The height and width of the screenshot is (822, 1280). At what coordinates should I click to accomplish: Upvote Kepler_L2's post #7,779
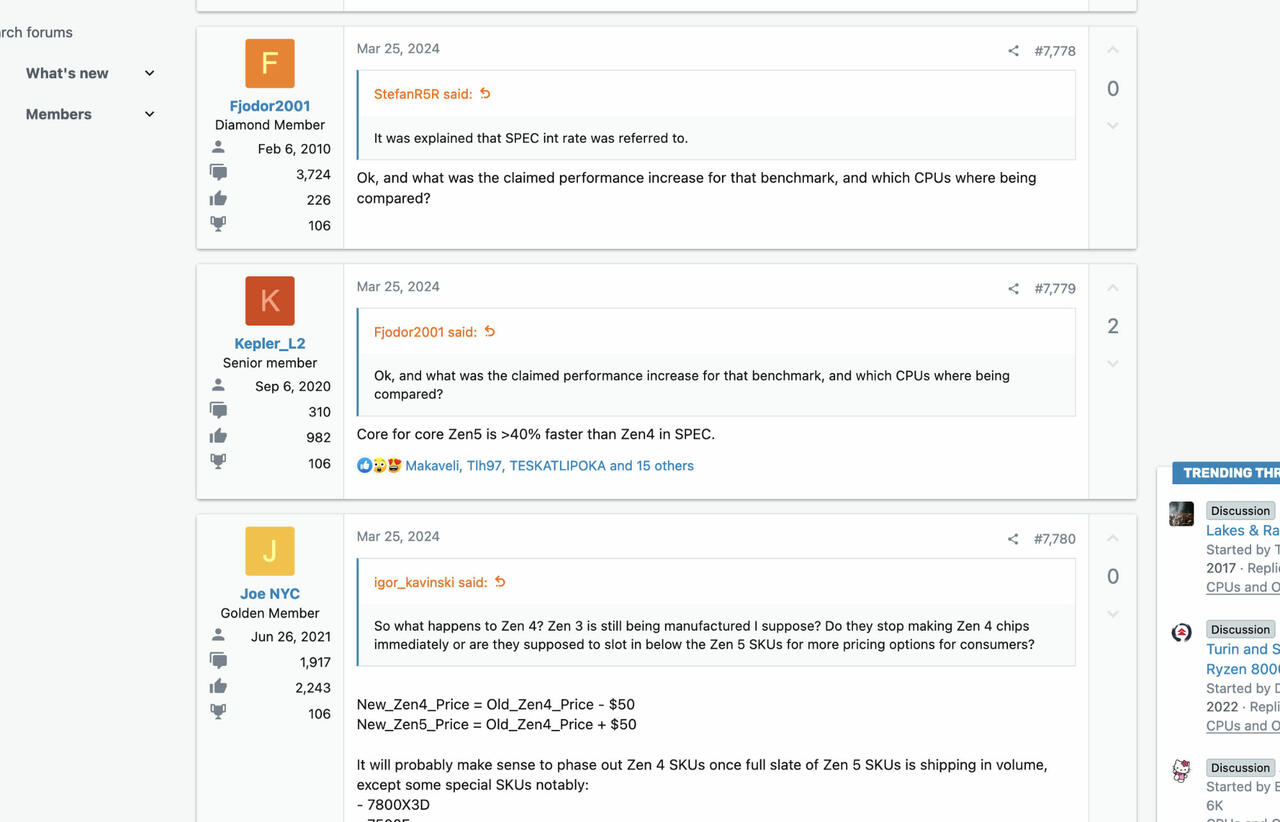click(1113, 288)
